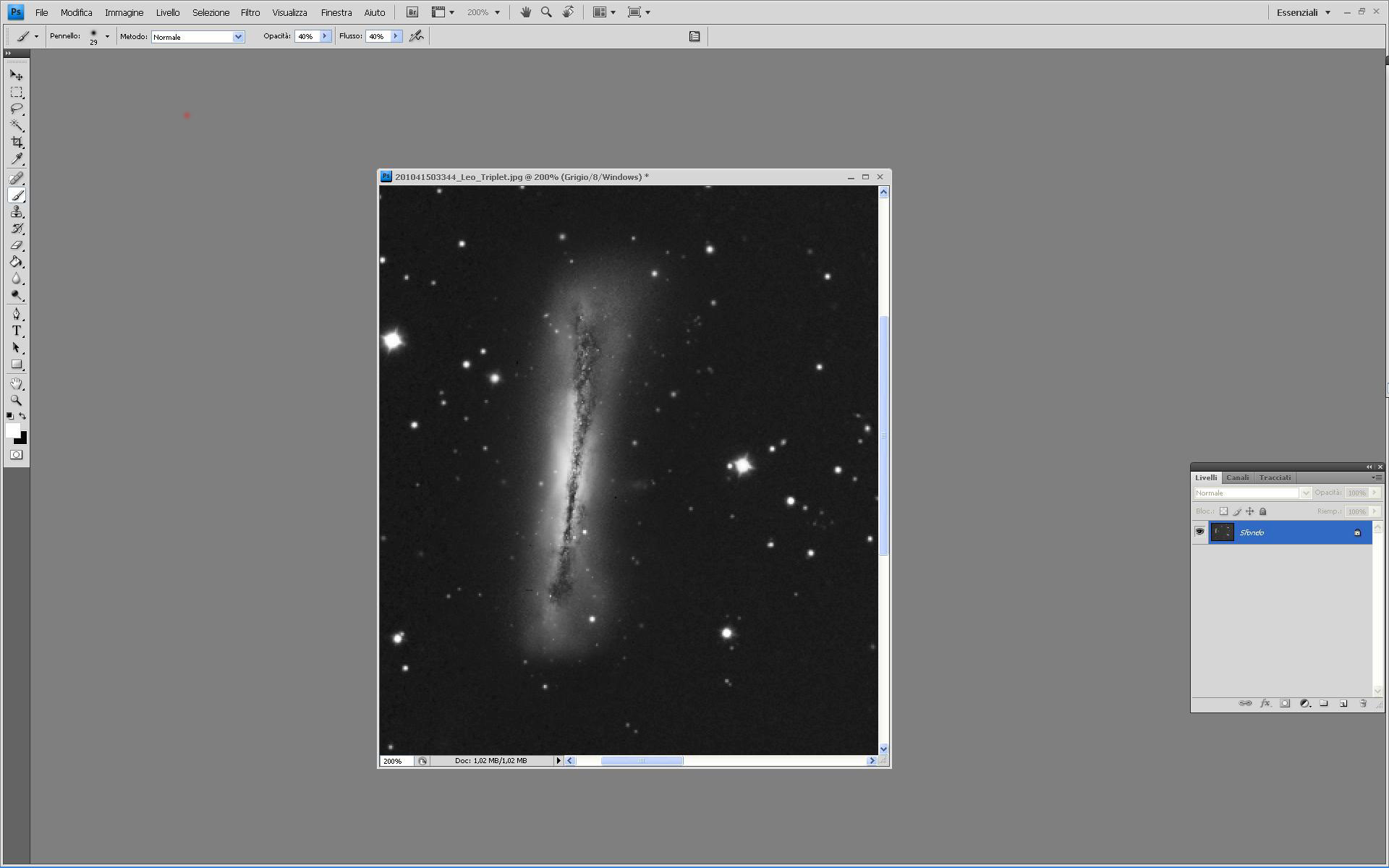Viewport: 1389px width, 868px height.
Task: Switch to the Tracciati tab
Action: [1275, 477]
